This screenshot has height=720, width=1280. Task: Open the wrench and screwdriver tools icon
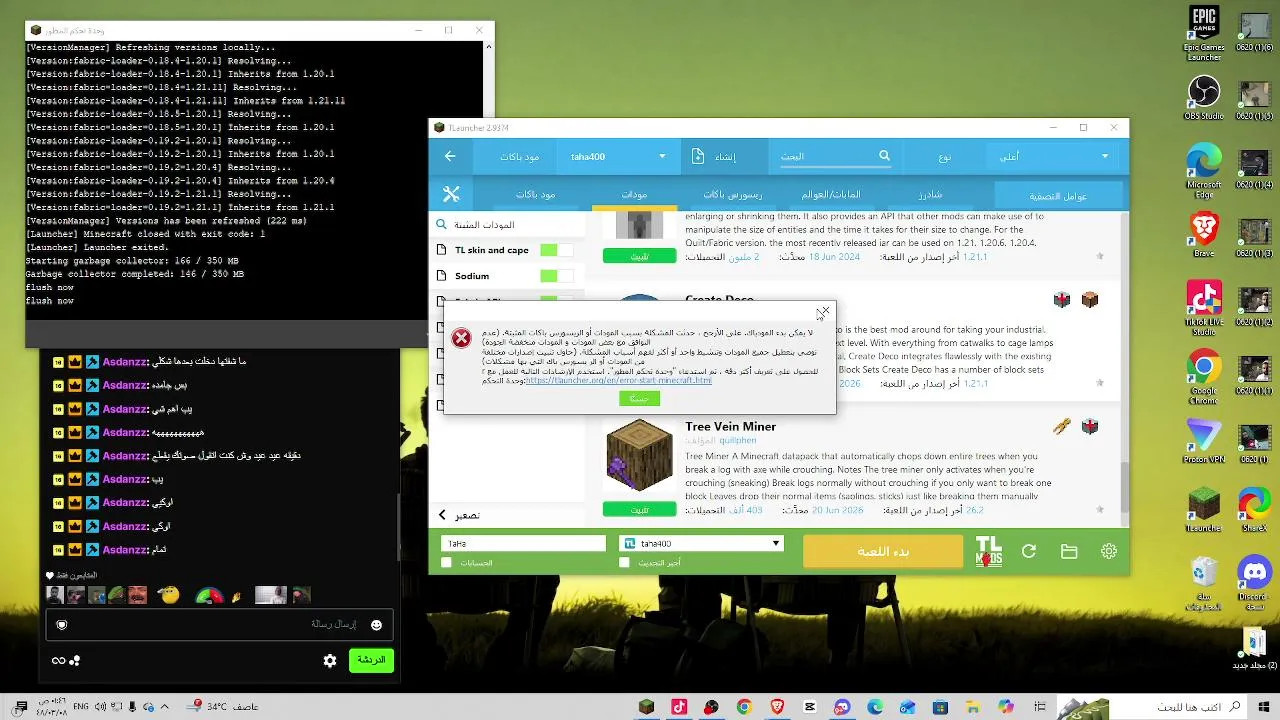tap(451, 194)
